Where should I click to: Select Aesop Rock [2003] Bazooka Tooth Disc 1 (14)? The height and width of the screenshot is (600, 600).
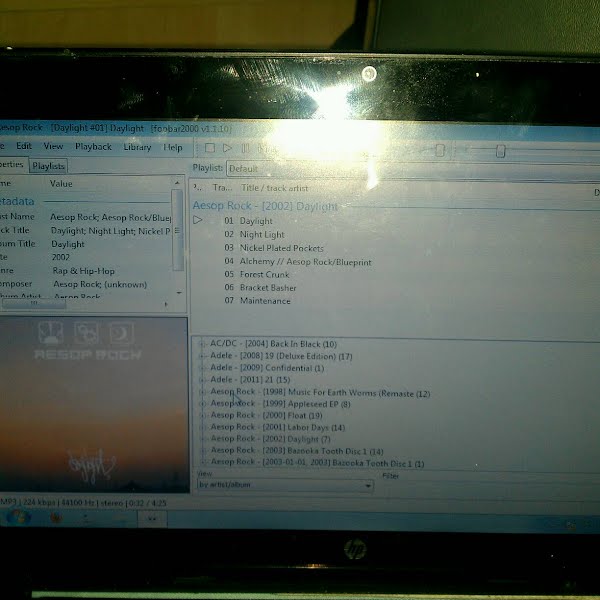tap(297, 451)
